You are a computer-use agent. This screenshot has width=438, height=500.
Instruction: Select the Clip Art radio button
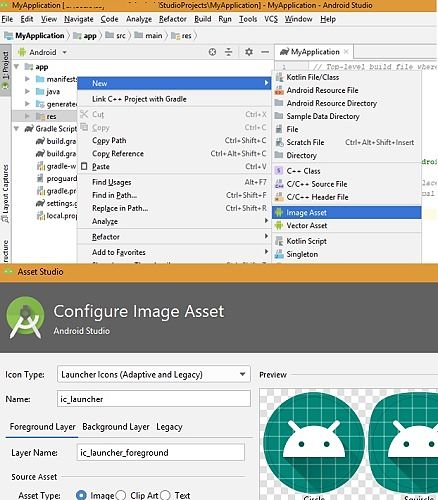click(121, 495)
